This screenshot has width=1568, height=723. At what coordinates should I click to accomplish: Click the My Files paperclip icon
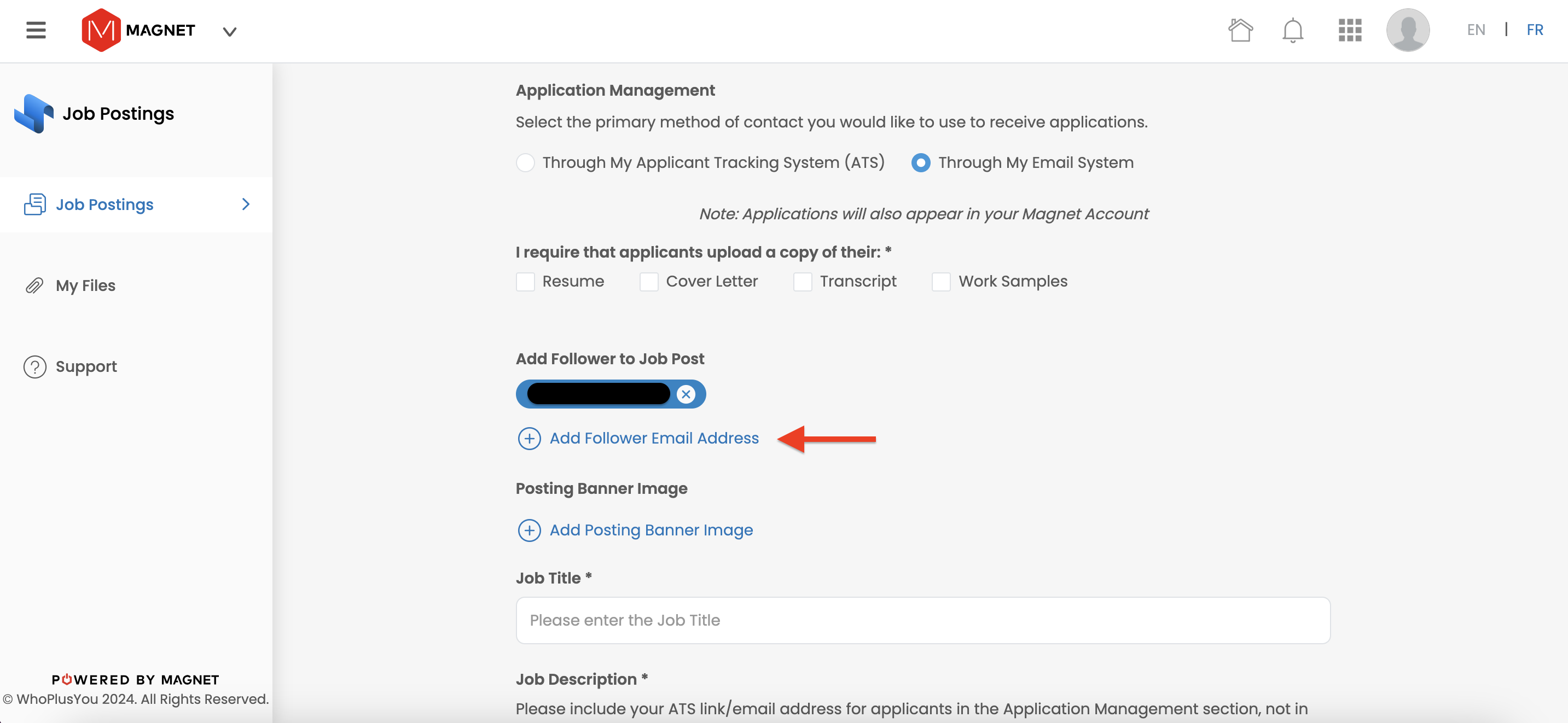34,285
